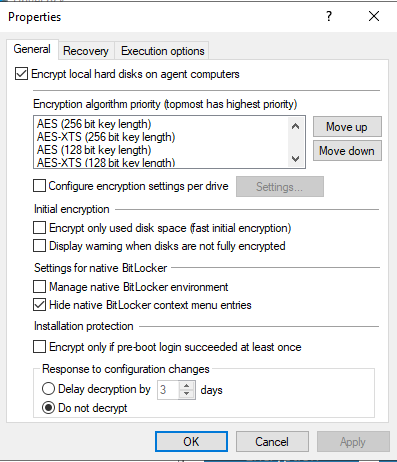Uncheck Hide native BitLocker context menu entries

[39, 305]
